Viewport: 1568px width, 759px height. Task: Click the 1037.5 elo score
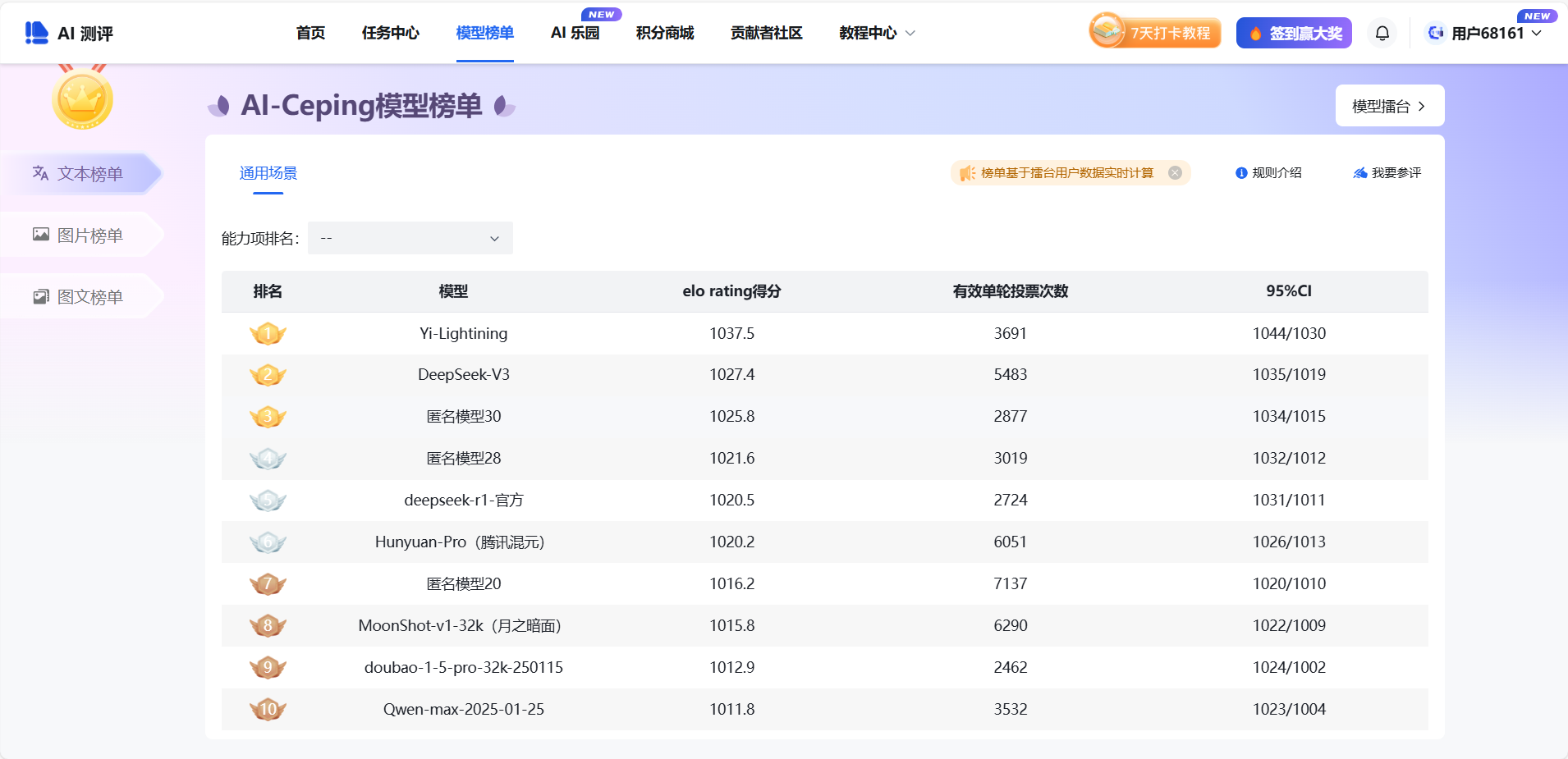[x=732, y=333]
